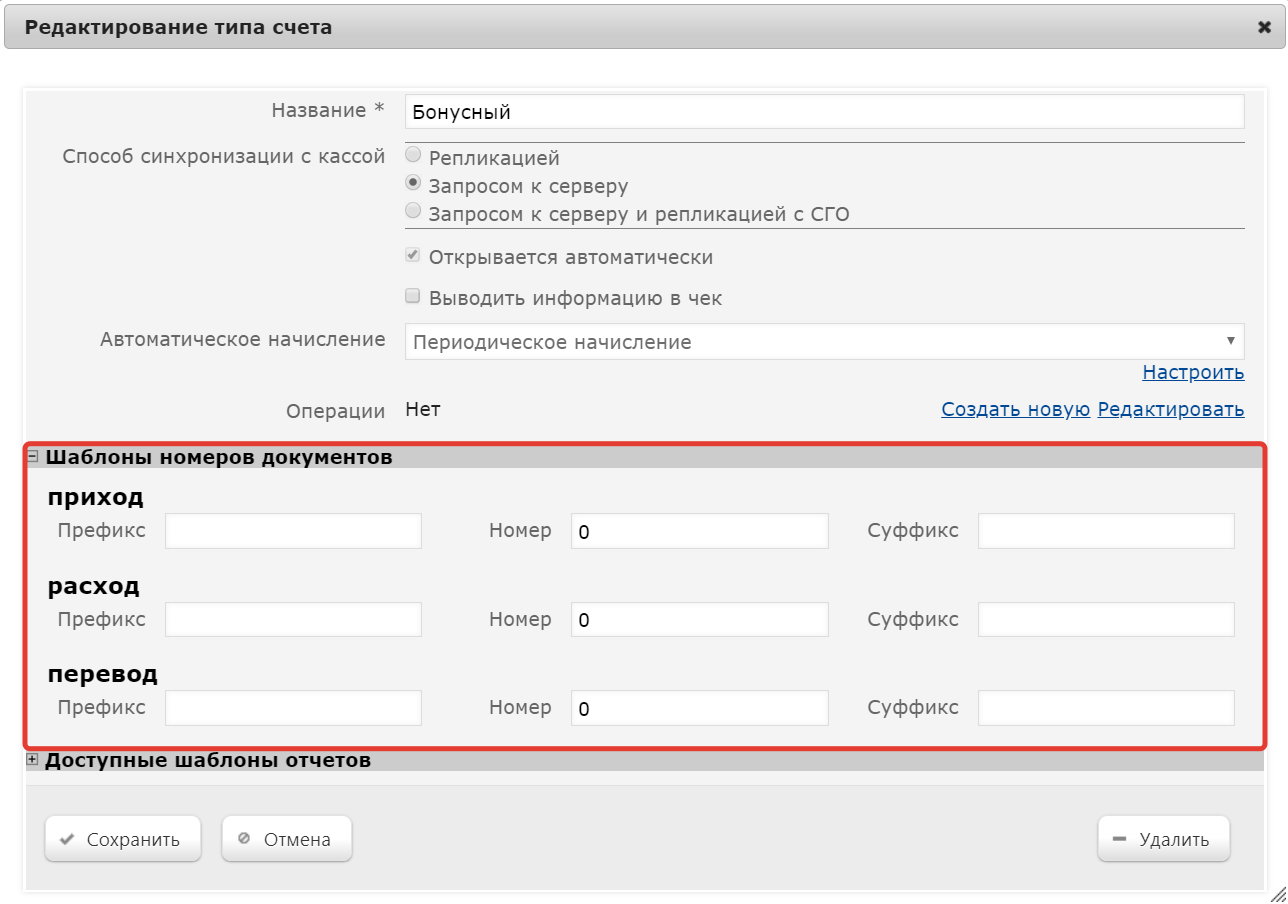
Task: Select the Запросом к серверу radio option
Action: coord(413,184)
